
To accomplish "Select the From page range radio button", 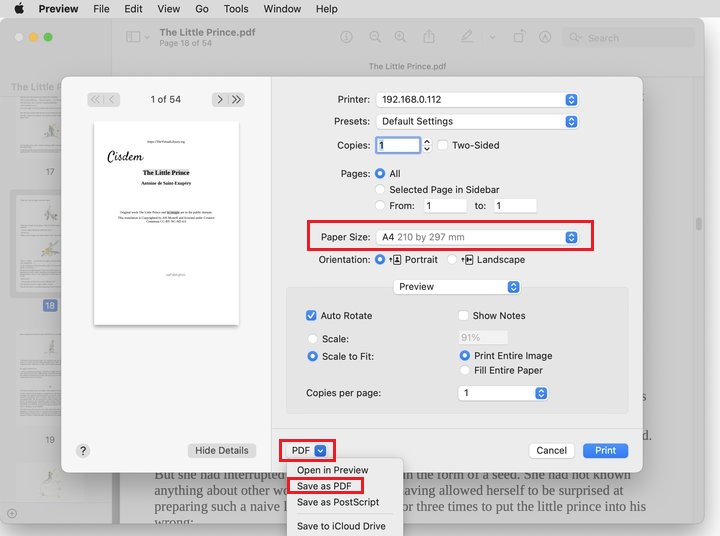I will tap(380, 206).
